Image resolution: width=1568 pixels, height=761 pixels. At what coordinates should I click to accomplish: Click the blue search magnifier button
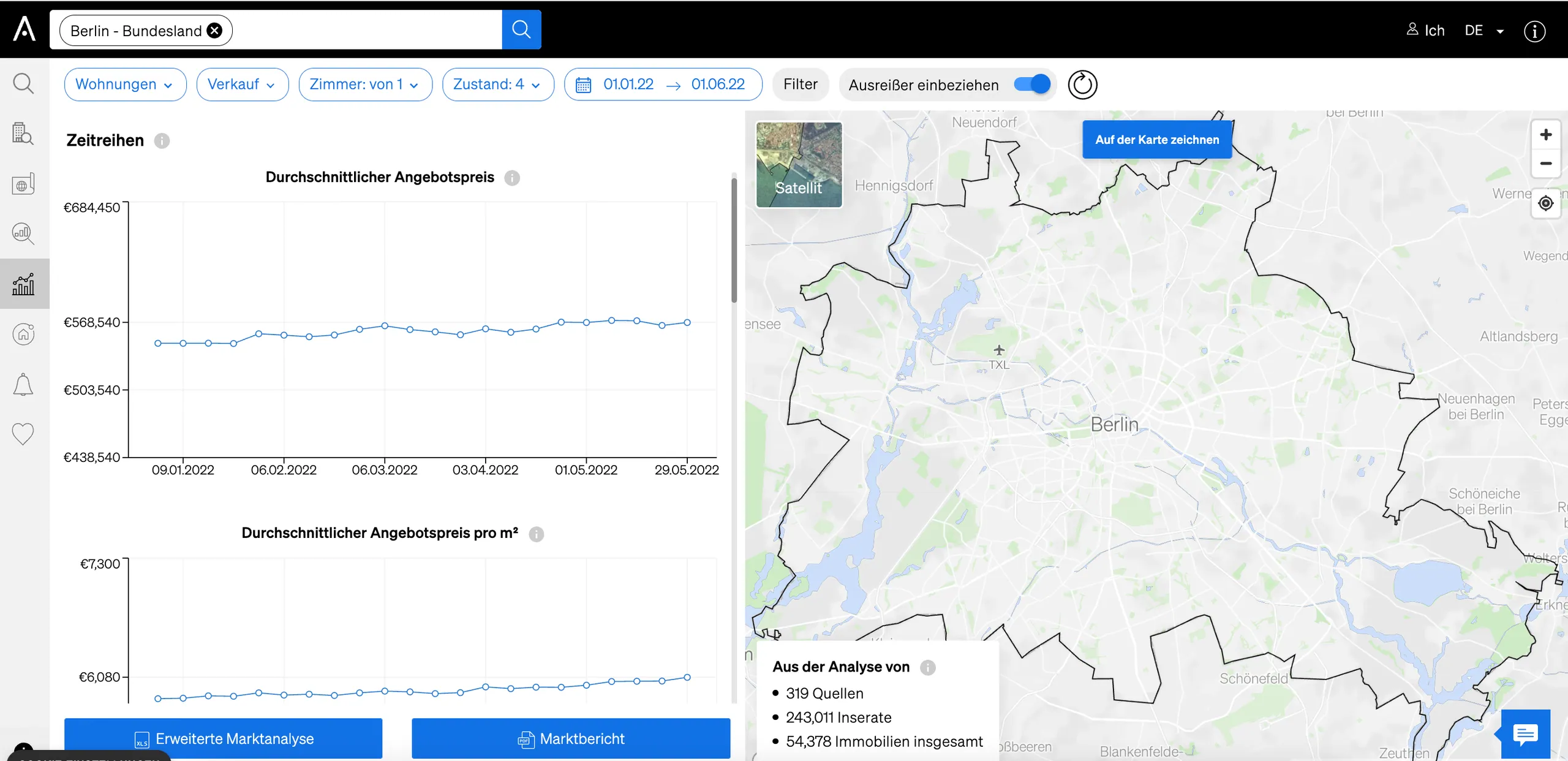point(521,29)
